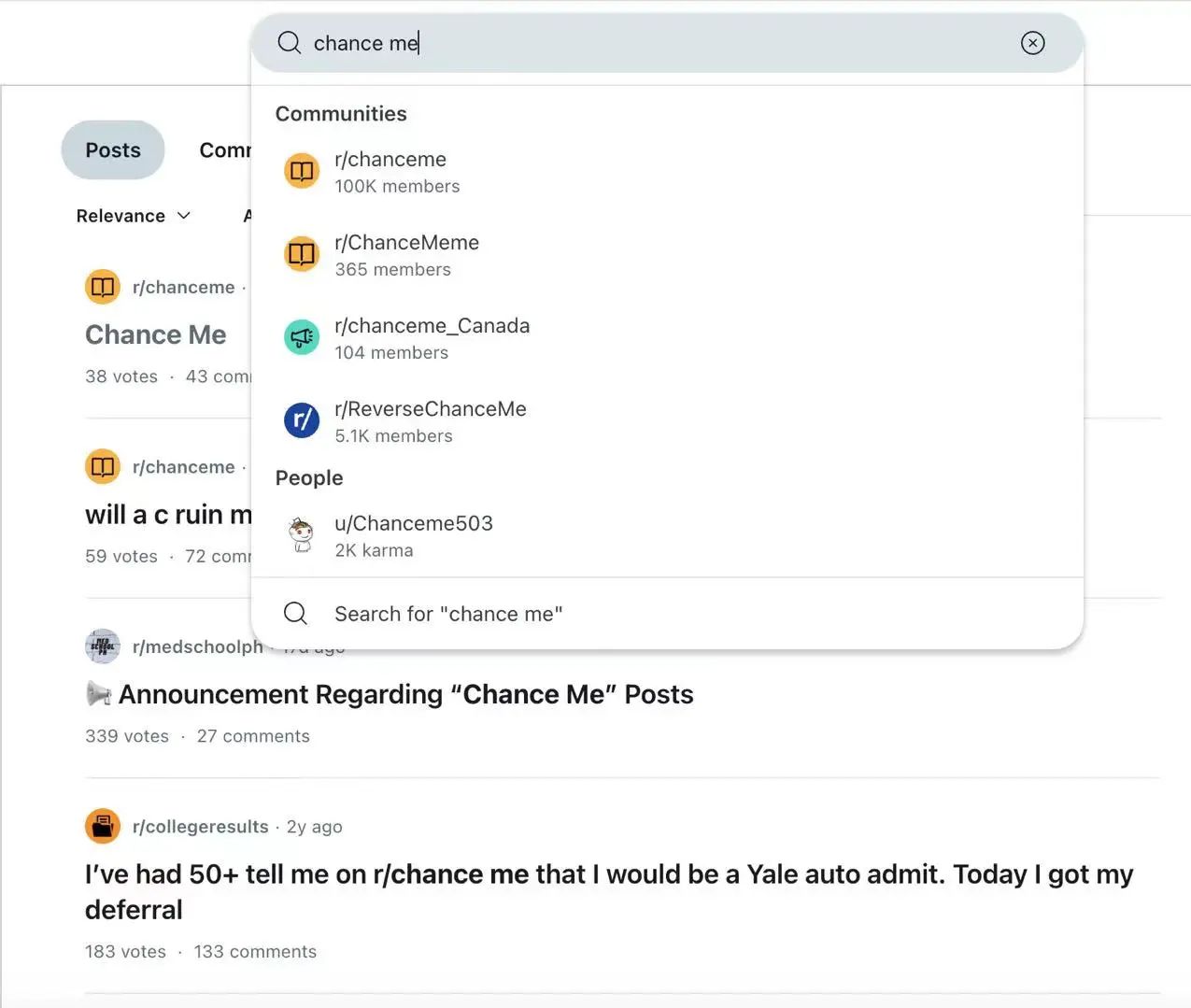Click the r/medschoolph community avatar
This screenshot has height=1008, width=1191.
[103, 646]
